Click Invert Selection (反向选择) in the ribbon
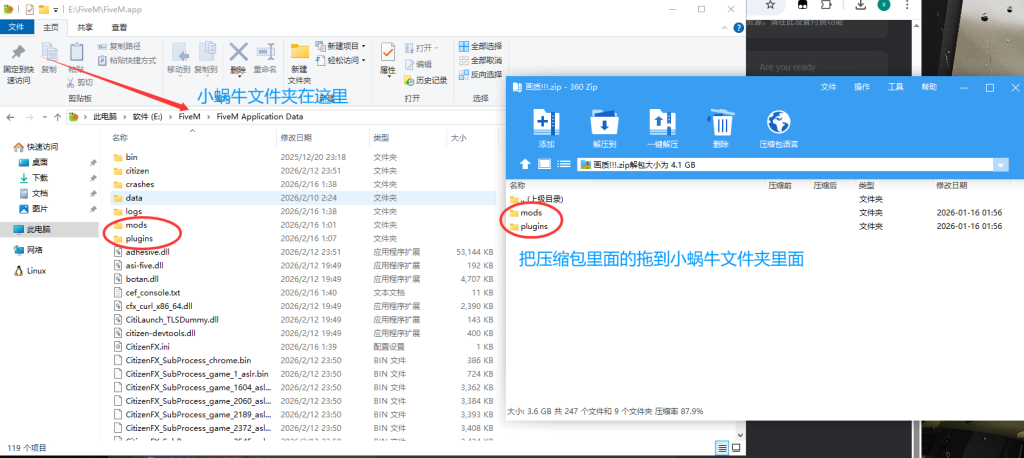The height and width of the screenshot is (458, 1024). (x=480, y=74)
